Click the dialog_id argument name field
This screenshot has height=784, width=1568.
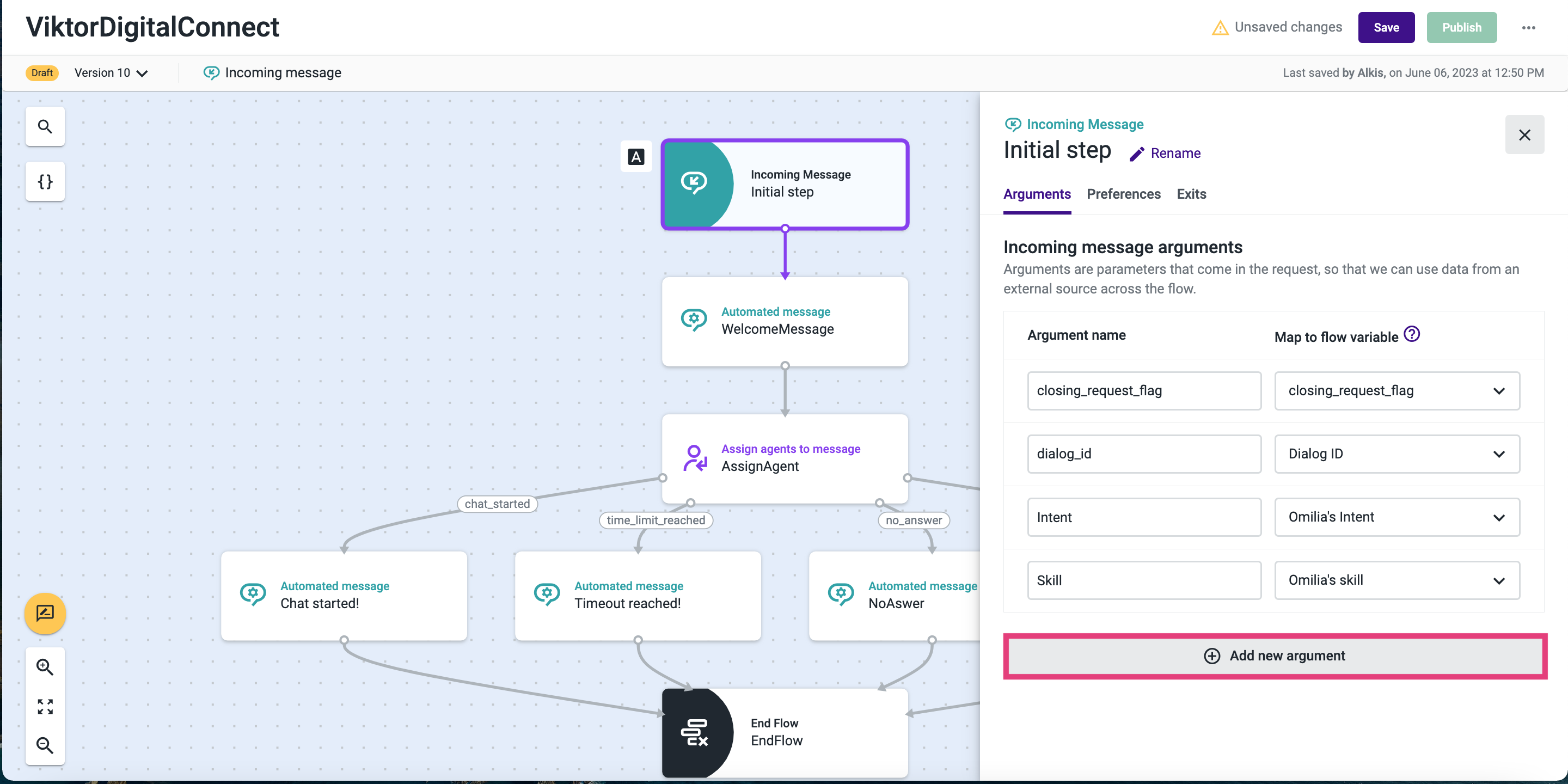[1144, 454]
